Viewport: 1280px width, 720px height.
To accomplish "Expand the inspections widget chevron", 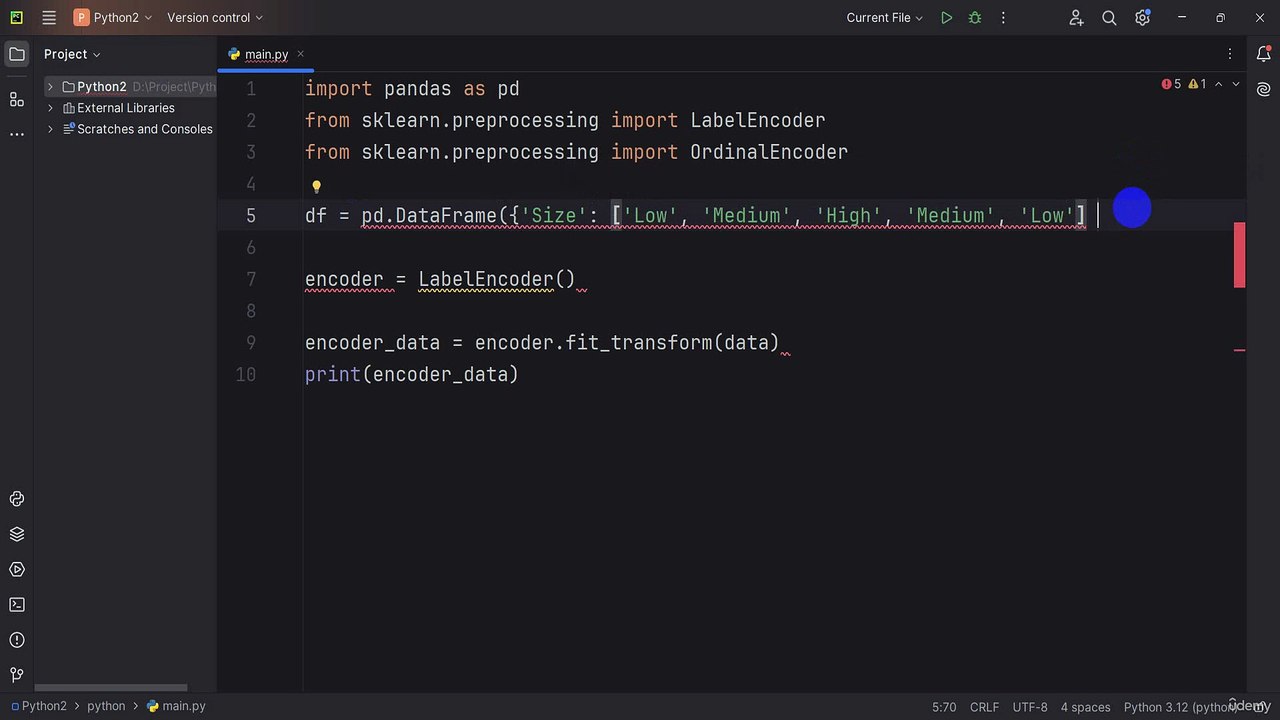I will (1236, 85).
